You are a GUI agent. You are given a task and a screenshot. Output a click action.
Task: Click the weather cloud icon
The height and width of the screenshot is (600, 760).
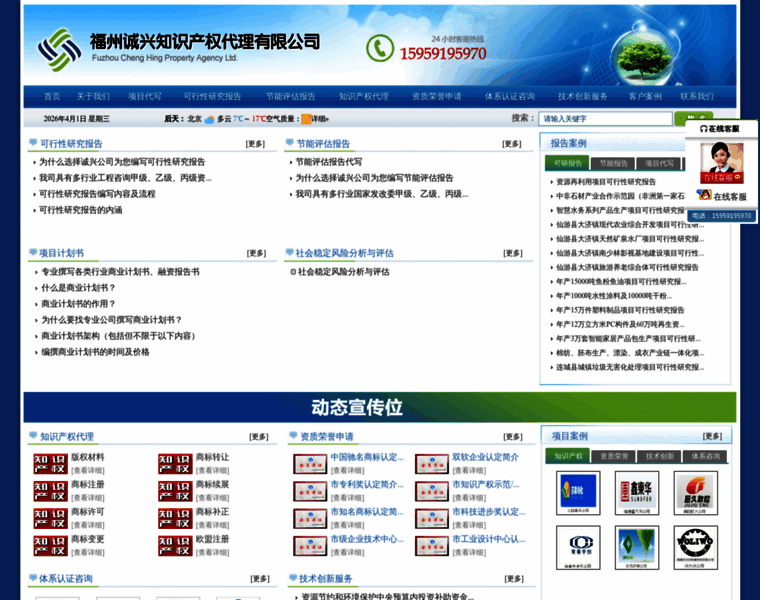(209, 118)
